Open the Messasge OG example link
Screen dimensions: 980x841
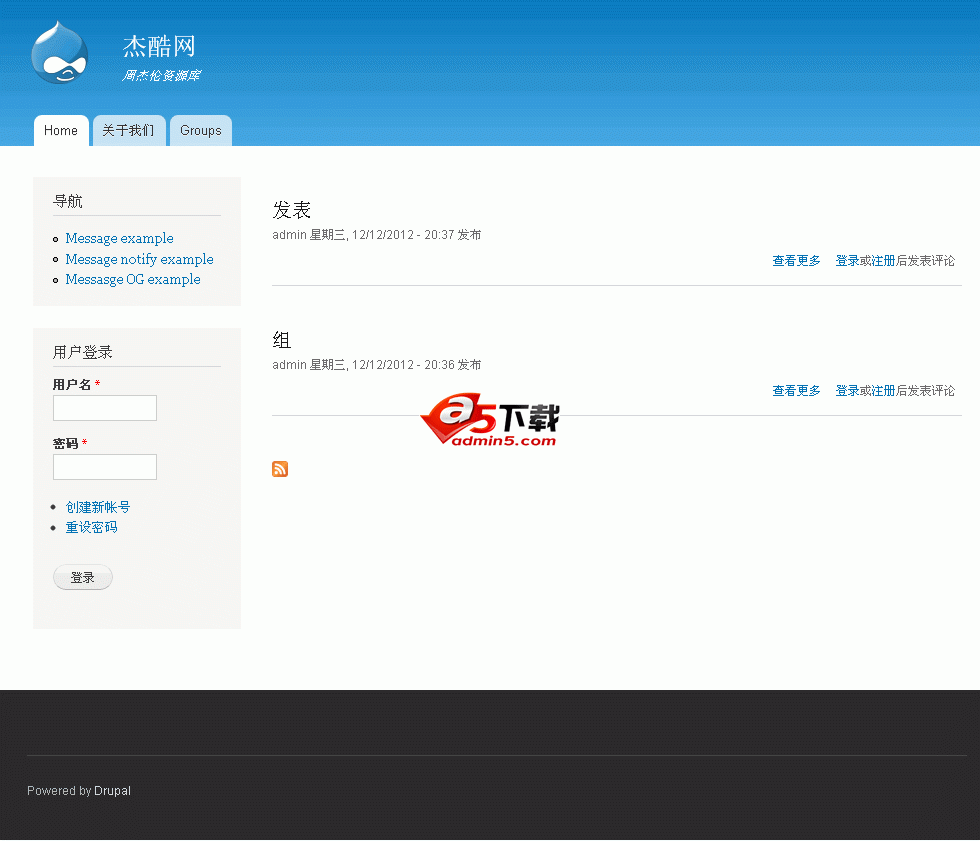tap(133, 279)
